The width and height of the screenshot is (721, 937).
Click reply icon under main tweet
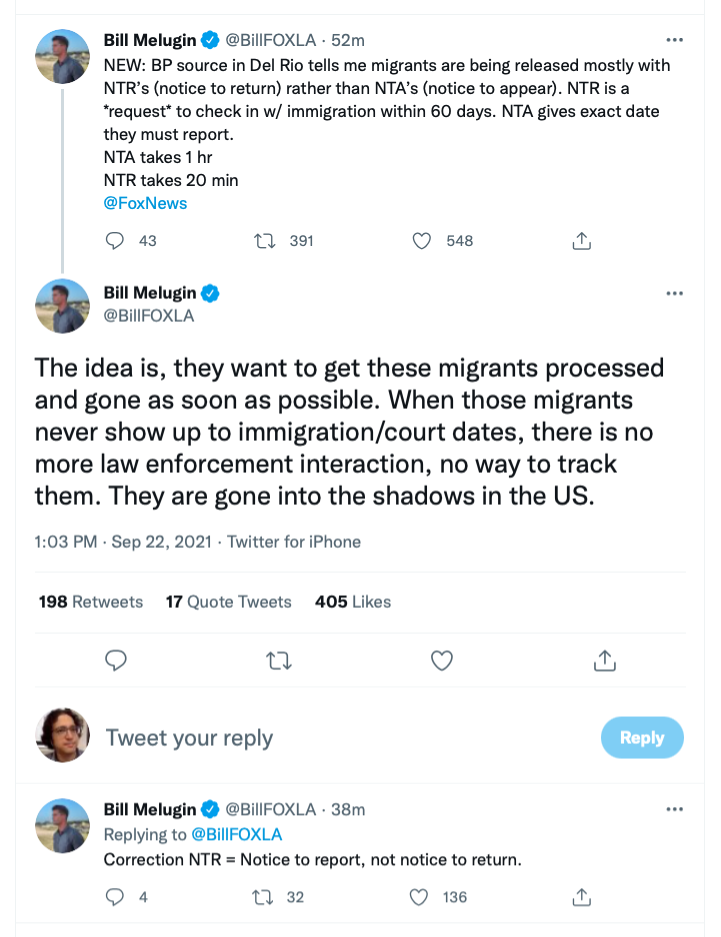[x=116, y=660]
